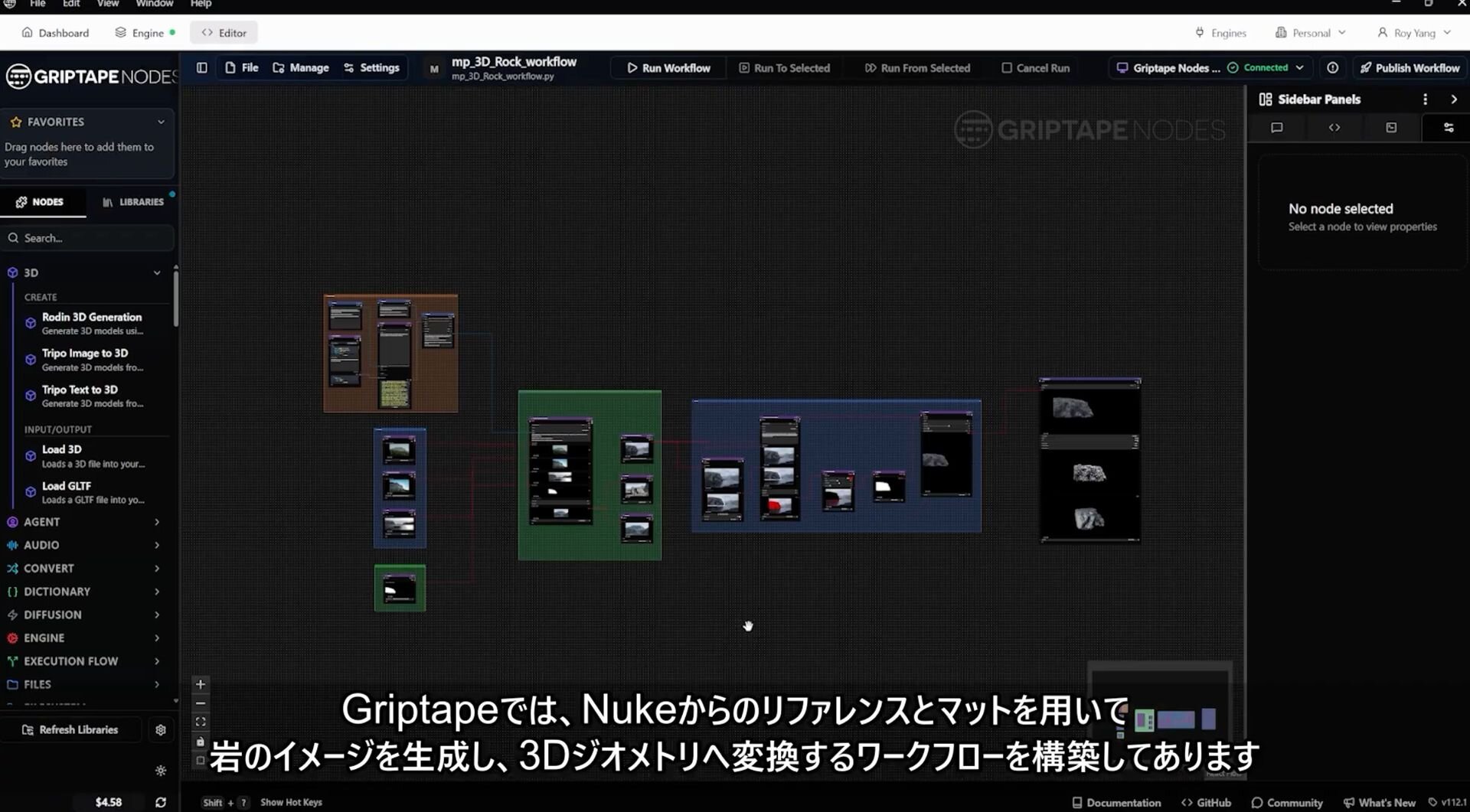1470x812 pixels.
Task: Open the Personal workspace dropdown
Action: tap(1310, 33)
